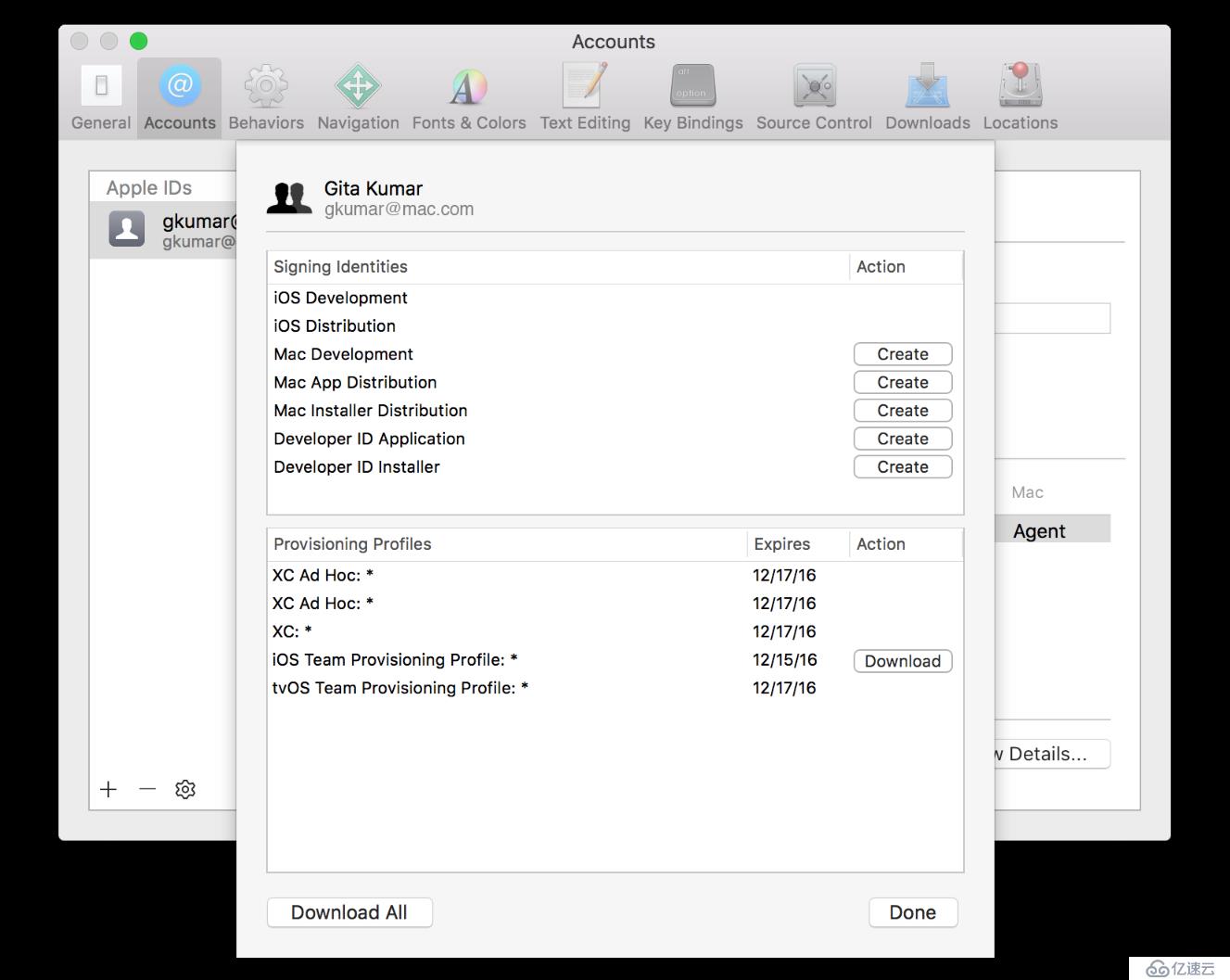Click the green zoom window button
The height and width of the screenshot is (980, 1230).
point(138,41)
